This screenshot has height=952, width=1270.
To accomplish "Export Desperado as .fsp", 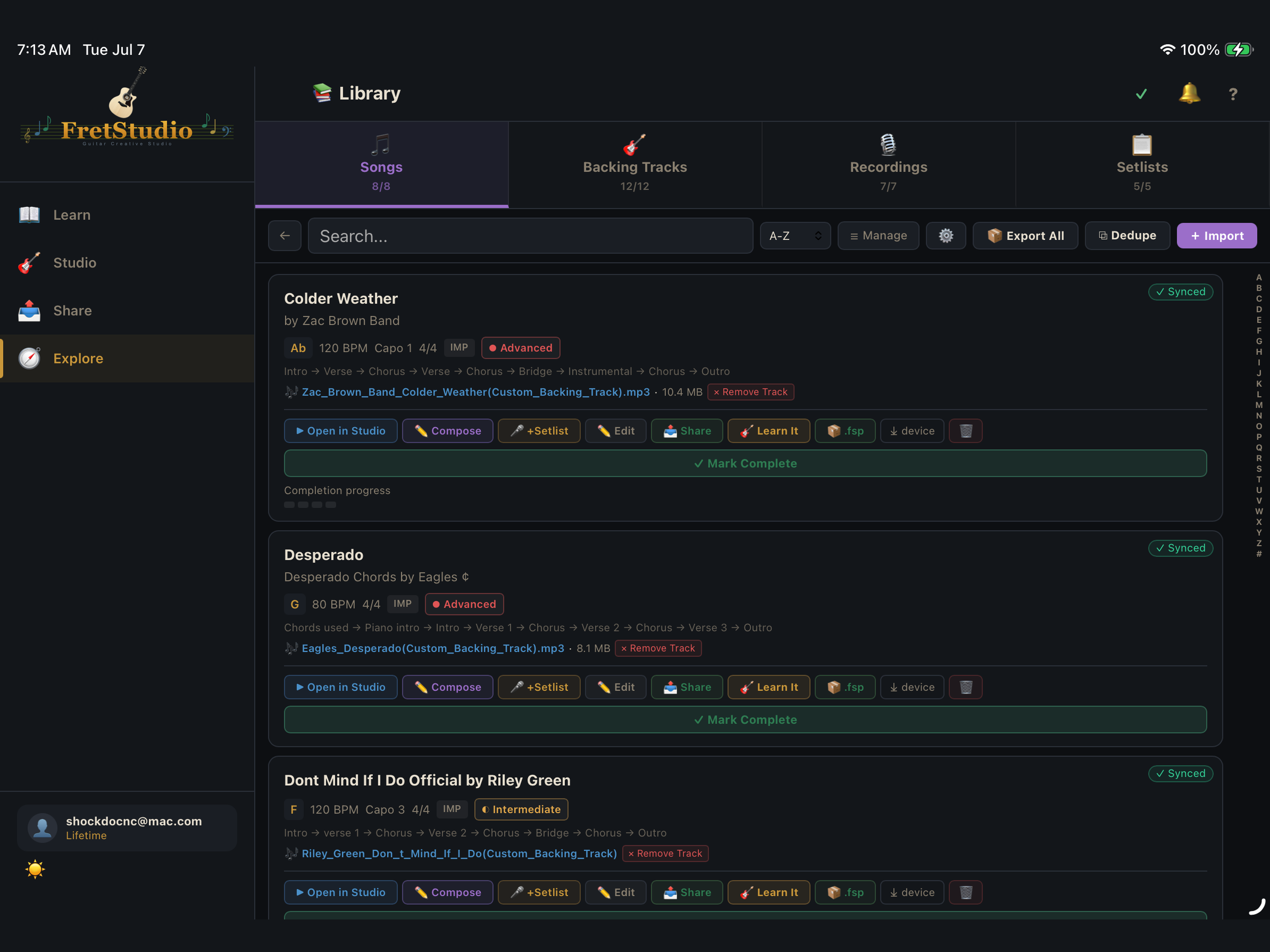I will [845, 687].
